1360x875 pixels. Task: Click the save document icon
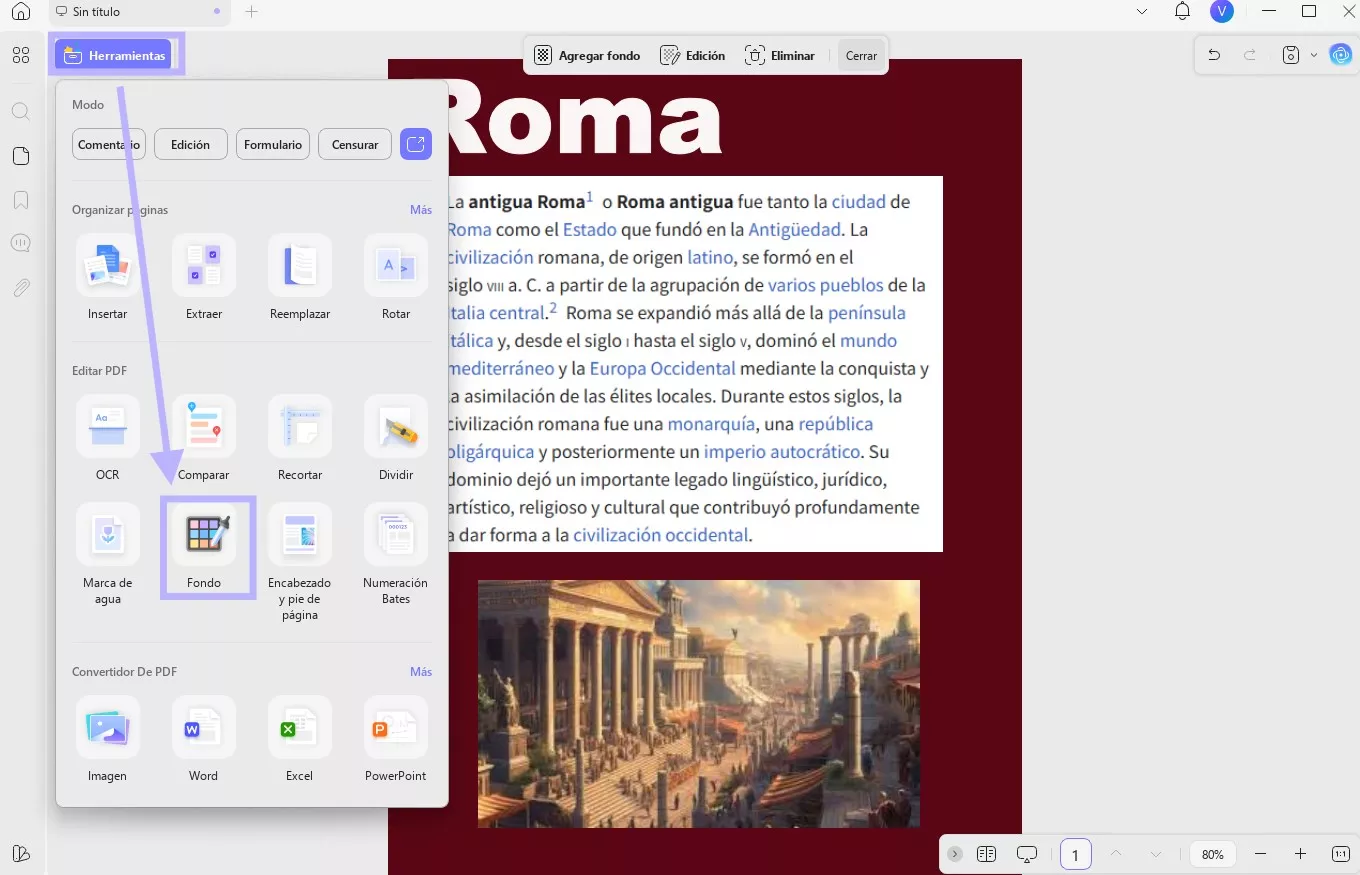click(1291, 55)
